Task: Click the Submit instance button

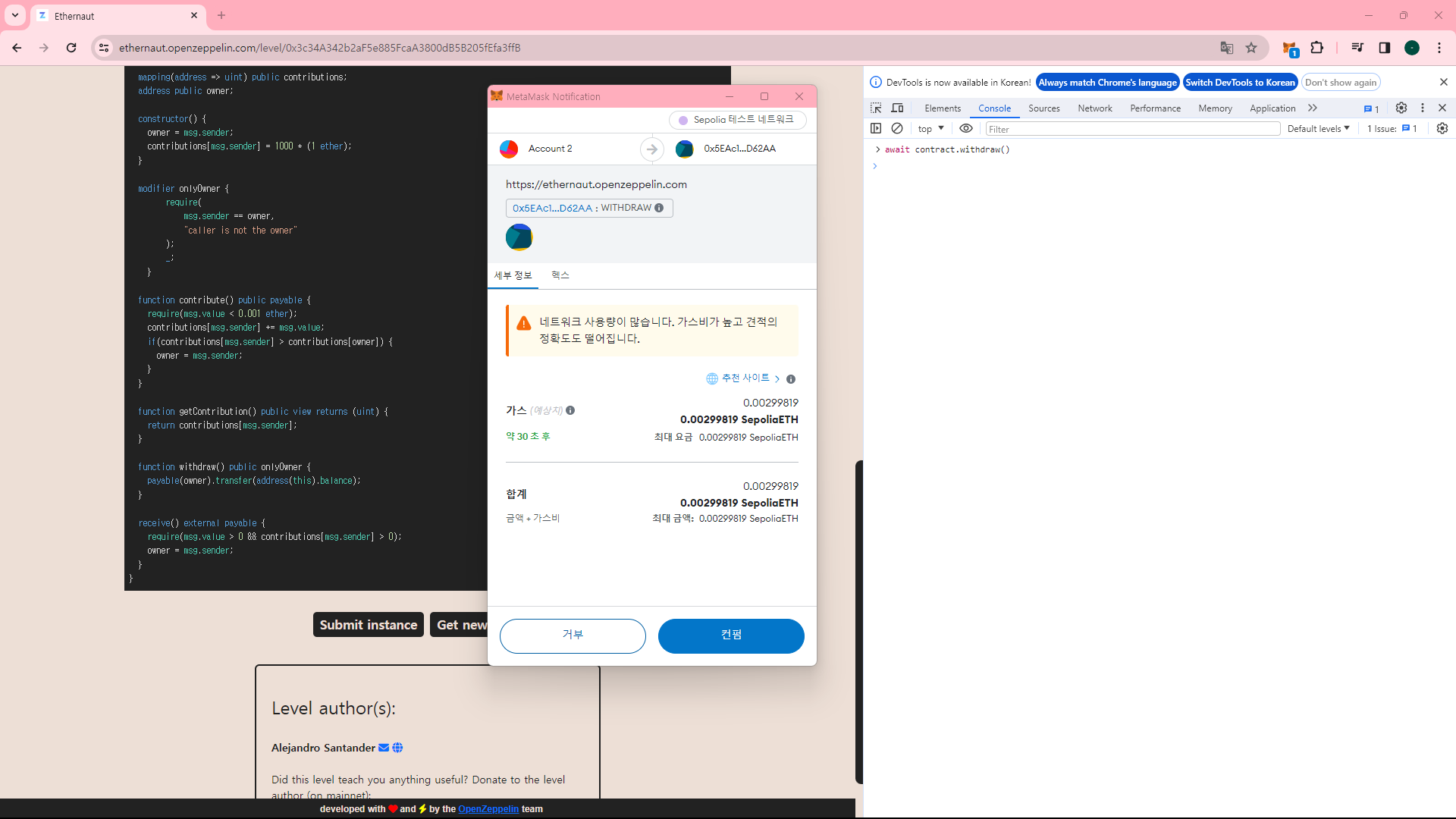Action: pyautogui.click(x=369, y=625)
